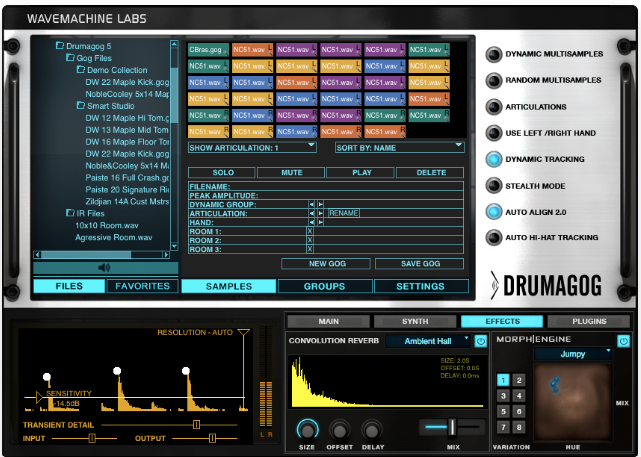Open the Settings tab

(421, 286)
